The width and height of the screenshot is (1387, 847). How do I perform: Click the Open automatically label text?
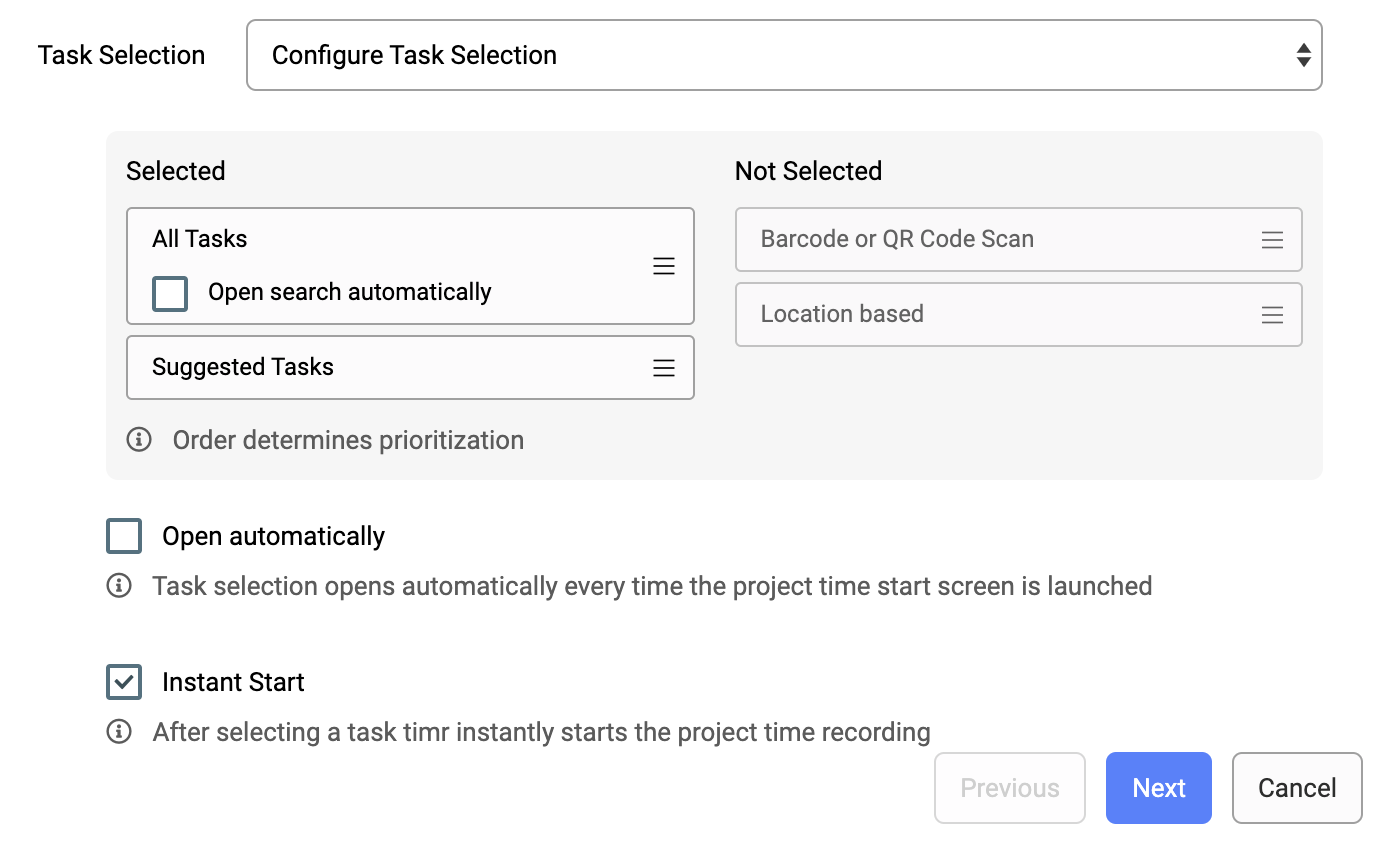pyautogui.click(x=273, y=536)
